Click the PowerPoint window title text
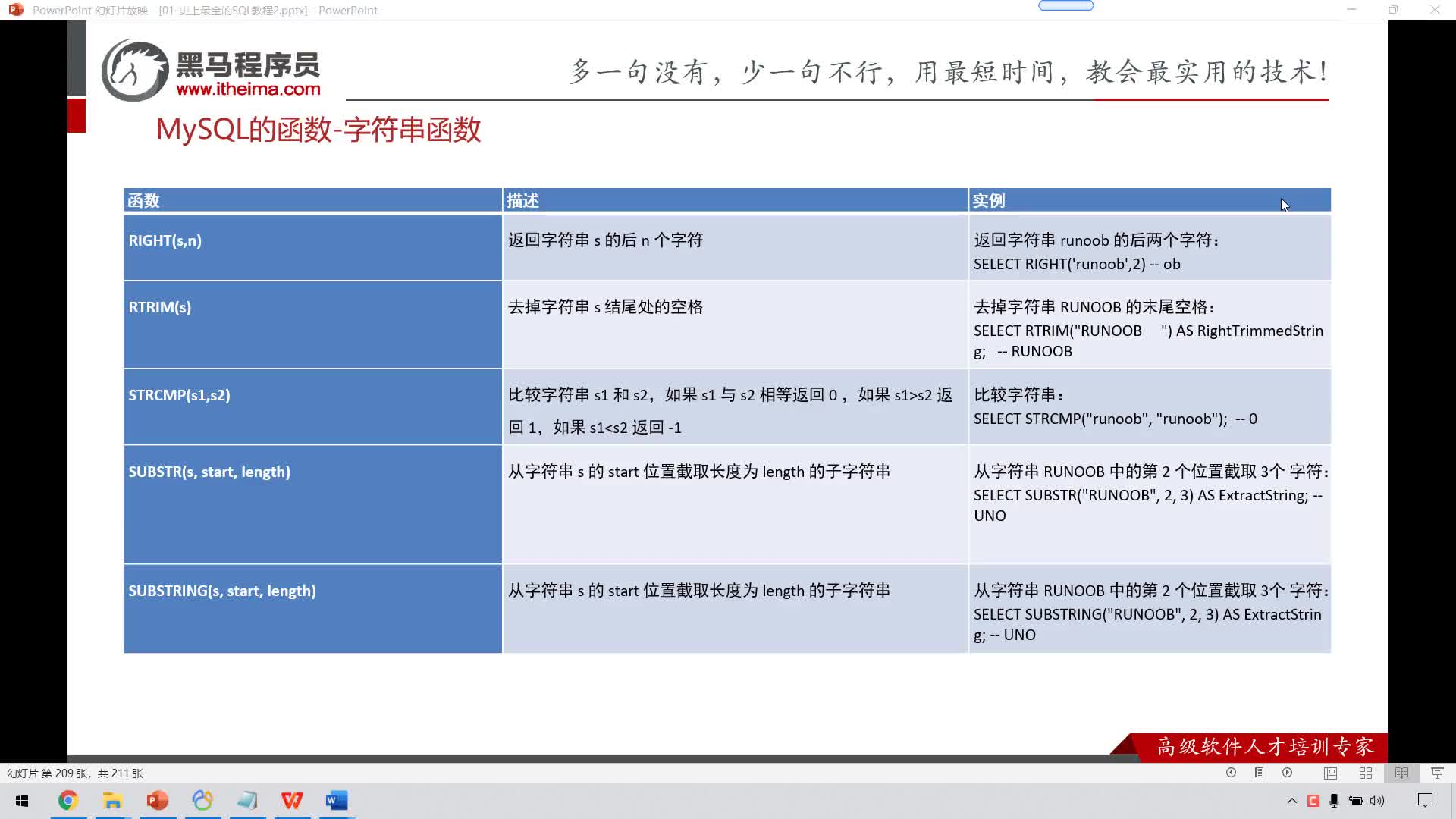This screenshot has width=1456, height=819. 205,10
